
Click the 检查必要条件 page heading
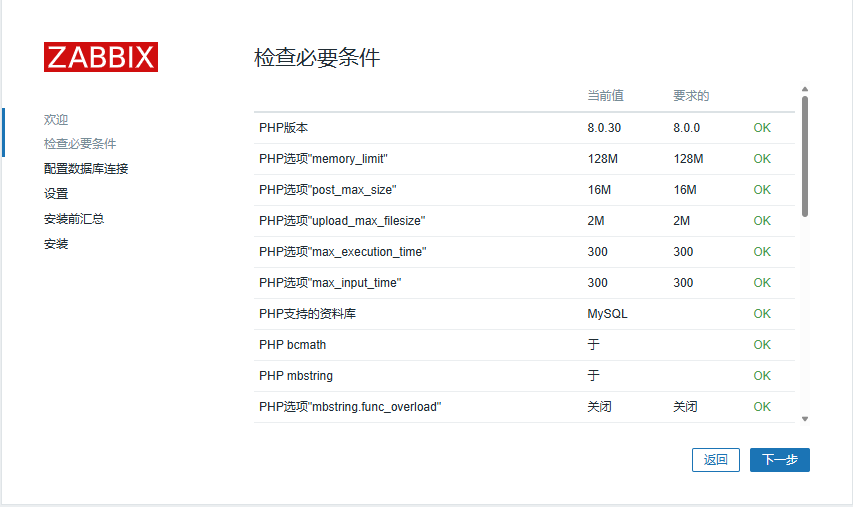[x=317, y=57]
